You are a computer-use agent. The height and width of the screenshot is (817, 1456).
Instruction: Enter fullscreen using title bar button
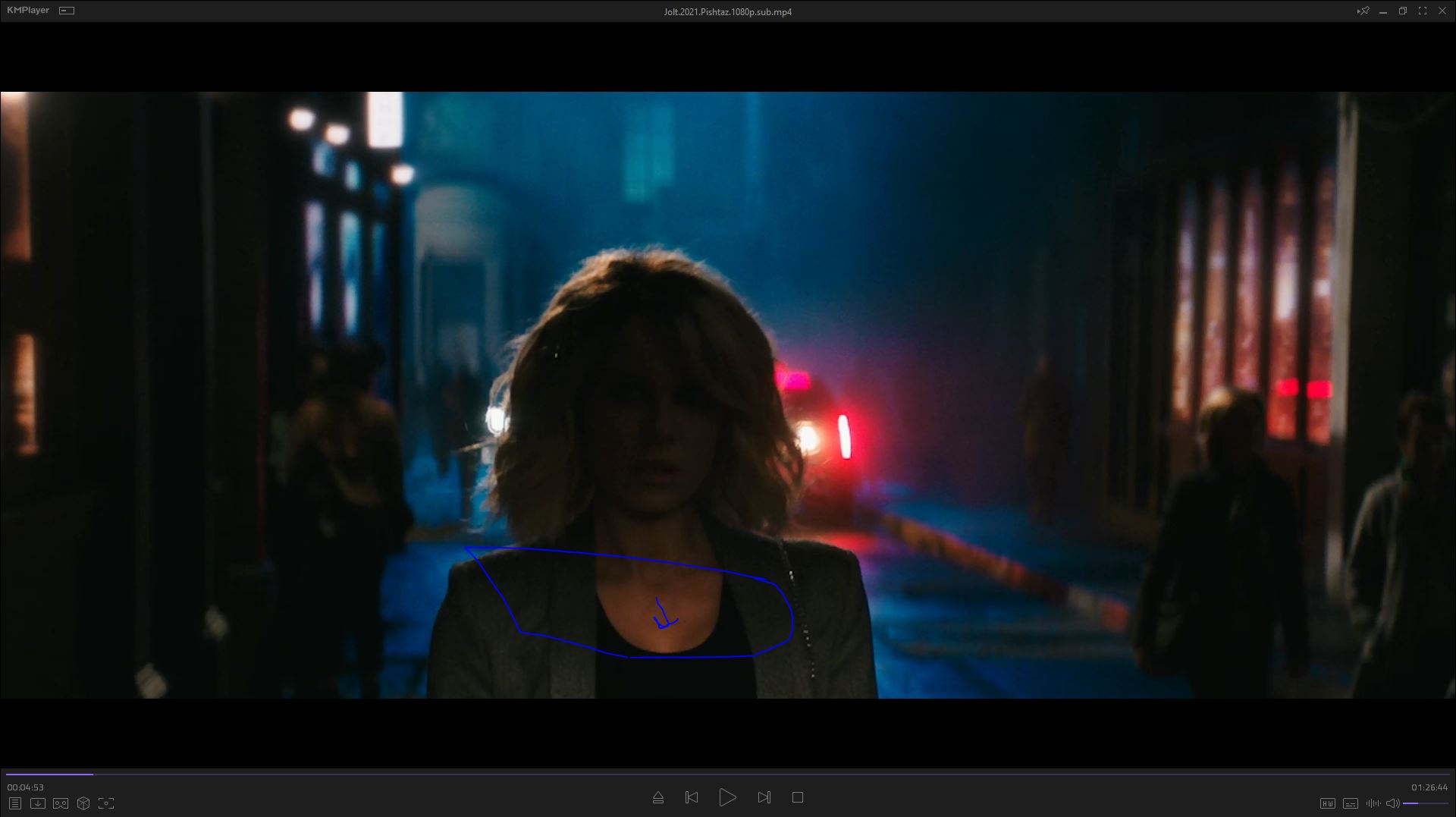tap(1422, 11)
